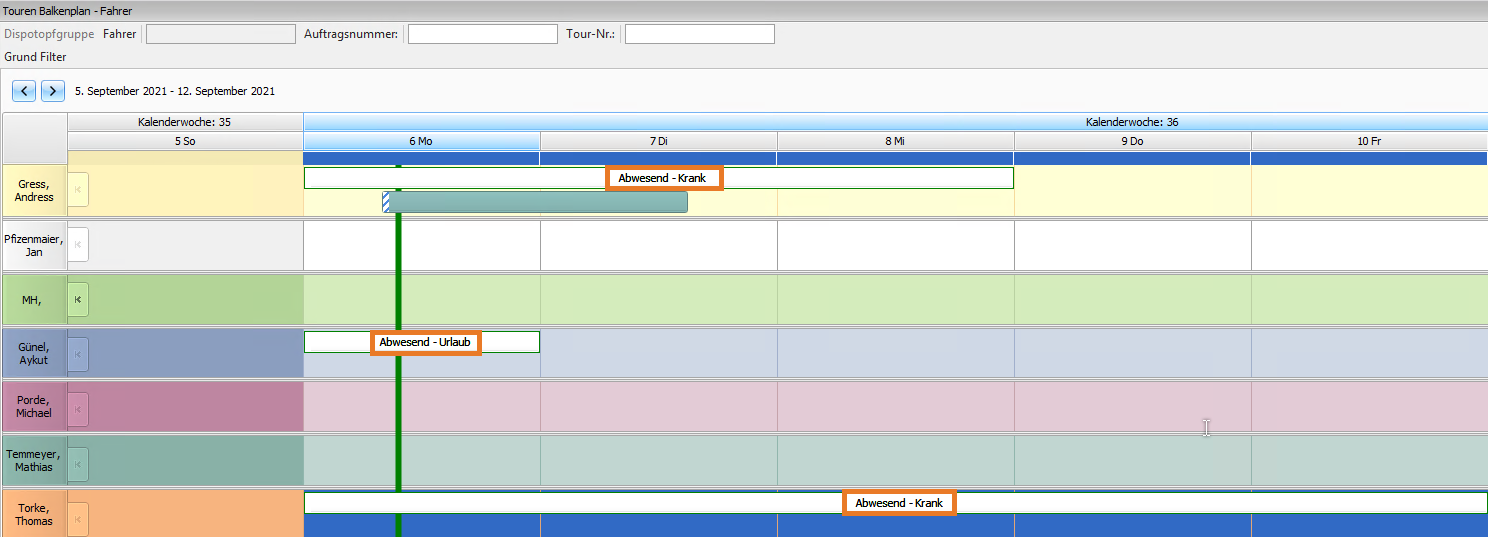The width and height of the screenshot is (1488, 537).
Task: Select Günel's Abwesend - Urlaub absence bar
Action: click(425, 342)
